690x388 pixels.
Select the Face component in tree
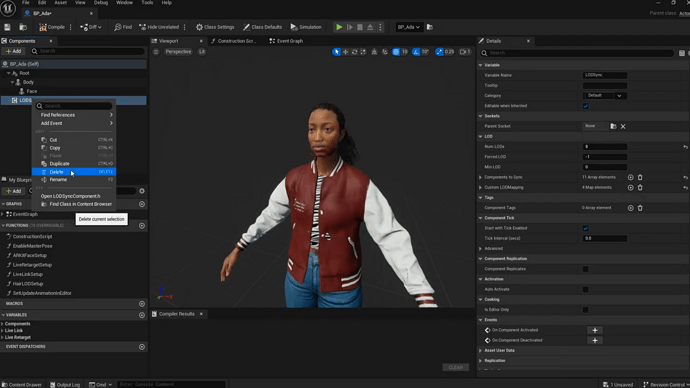tap(32, 91)
